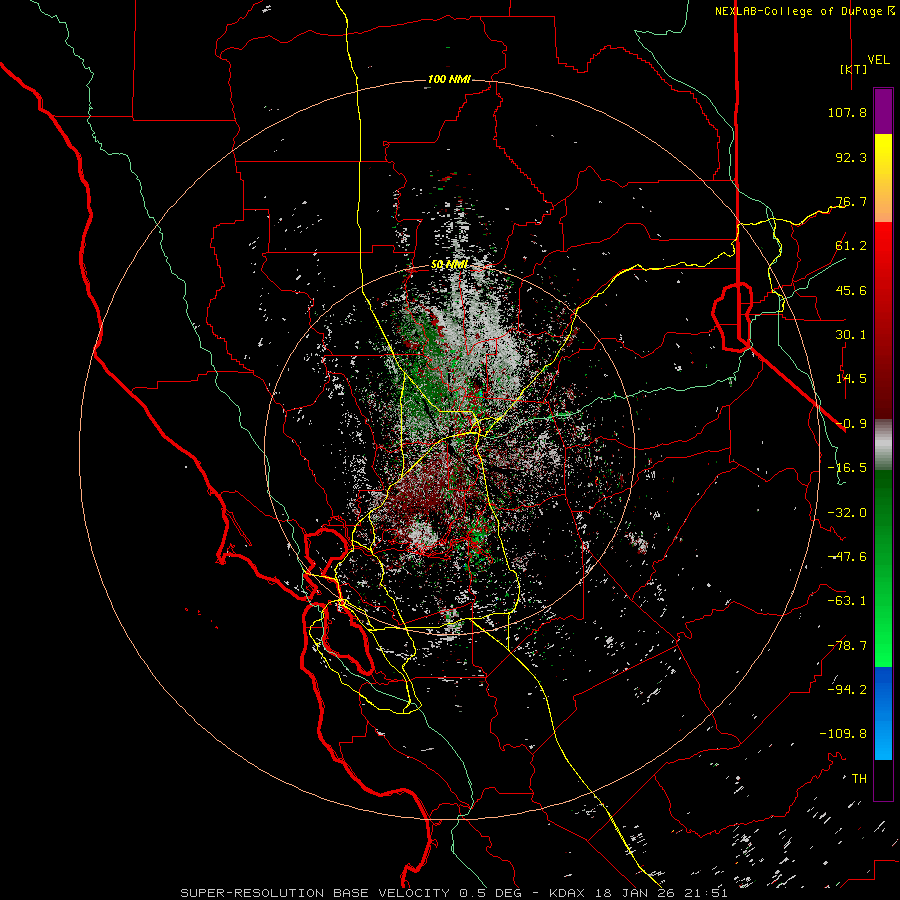The image size is (900, 900).
Task: Click the 61.2 velocity scale value
Action: pyautogui.click(x=851, y=246)
